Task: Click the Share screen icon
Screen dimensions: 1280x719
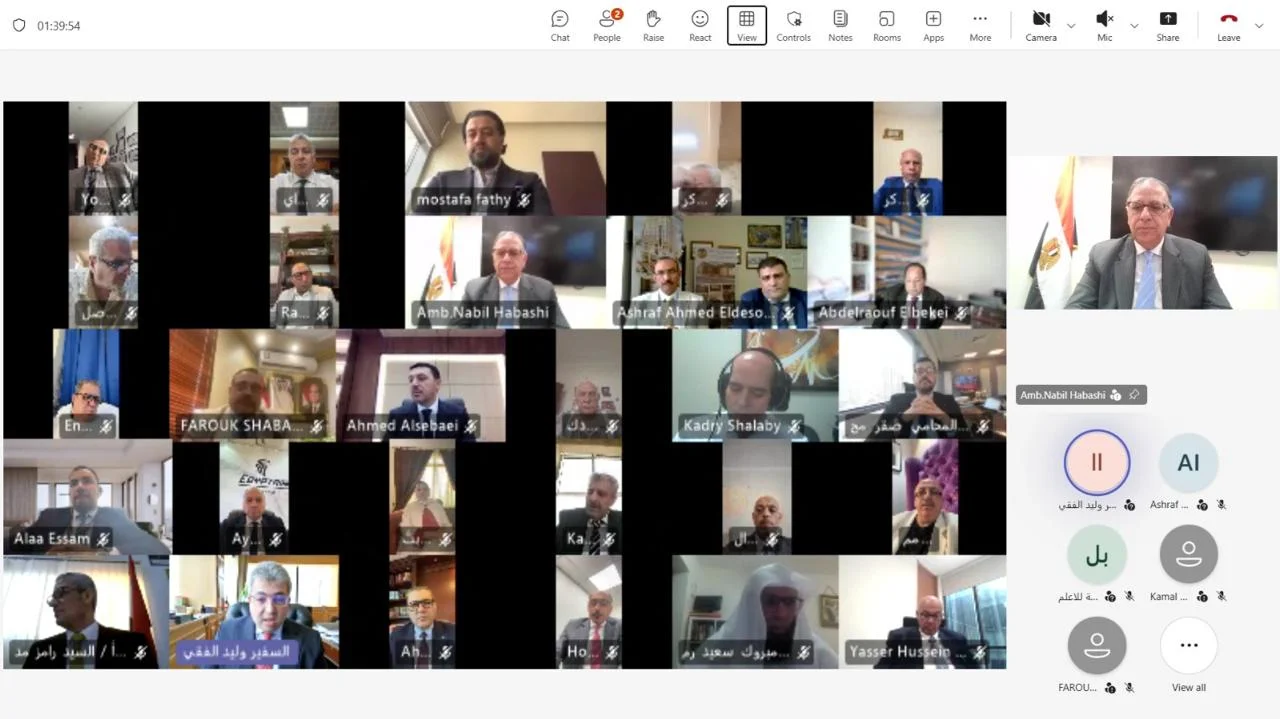Action: tap(1167, 25)
